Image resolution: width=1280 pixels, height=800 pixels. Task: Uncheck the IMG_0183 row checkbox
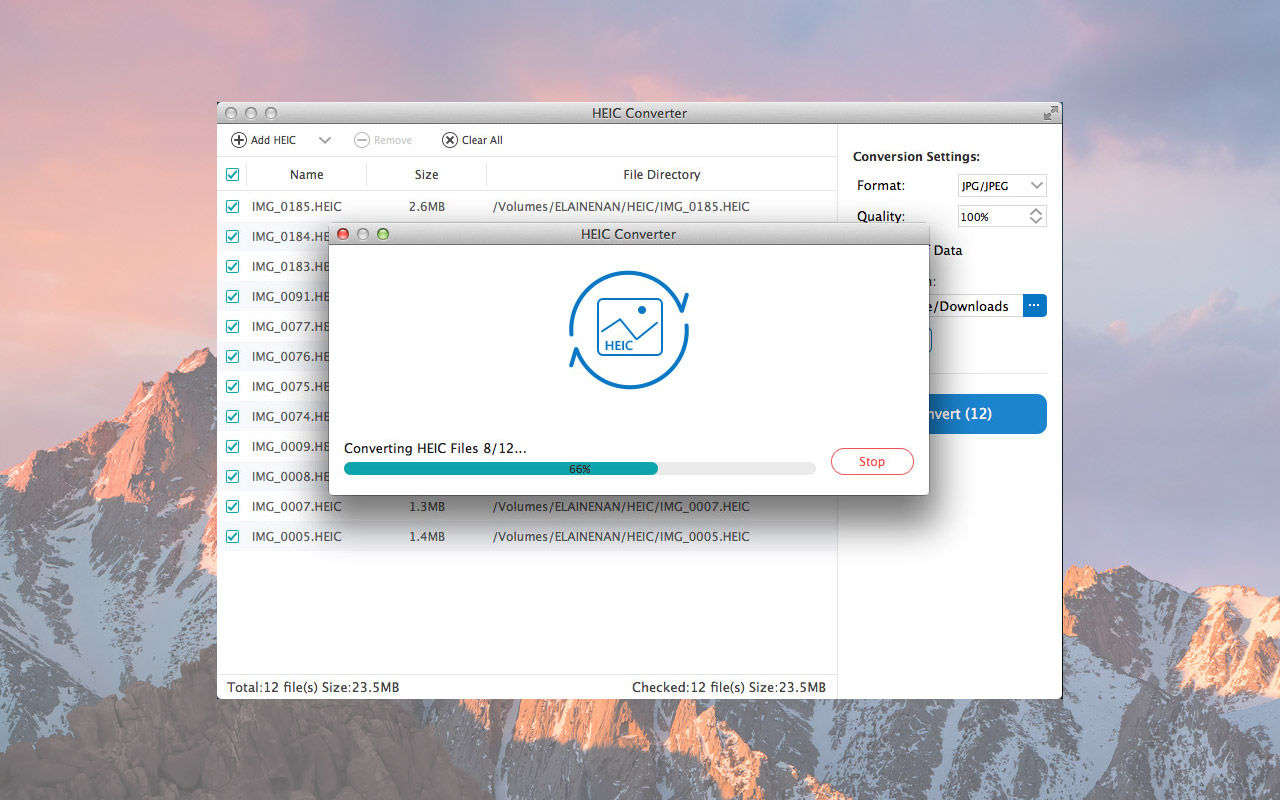pos(233,266)
